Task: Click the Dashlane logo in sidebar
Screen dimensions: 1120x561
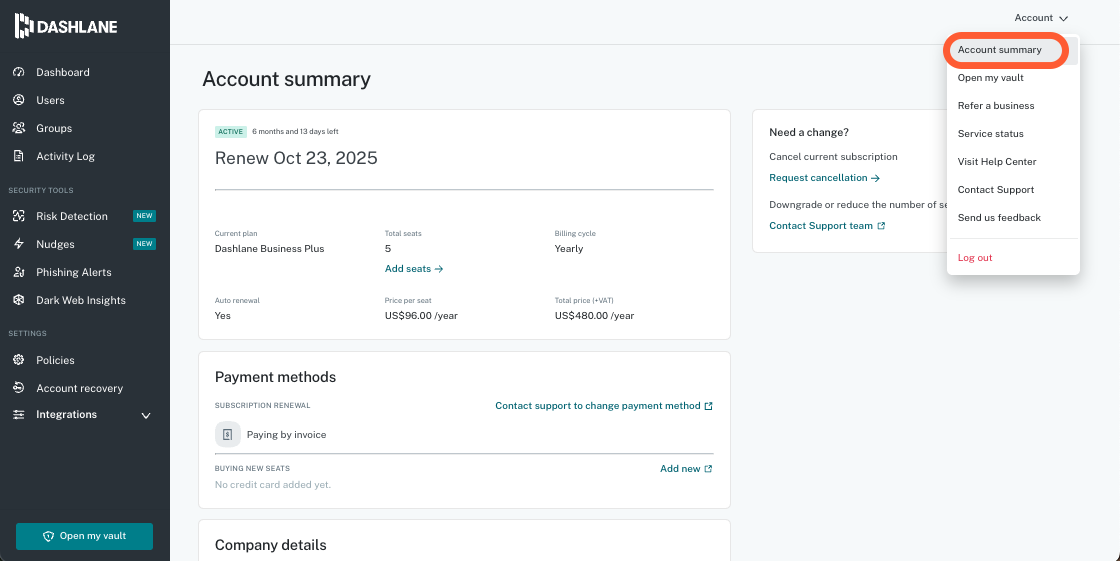Action: tap(66, 27)
